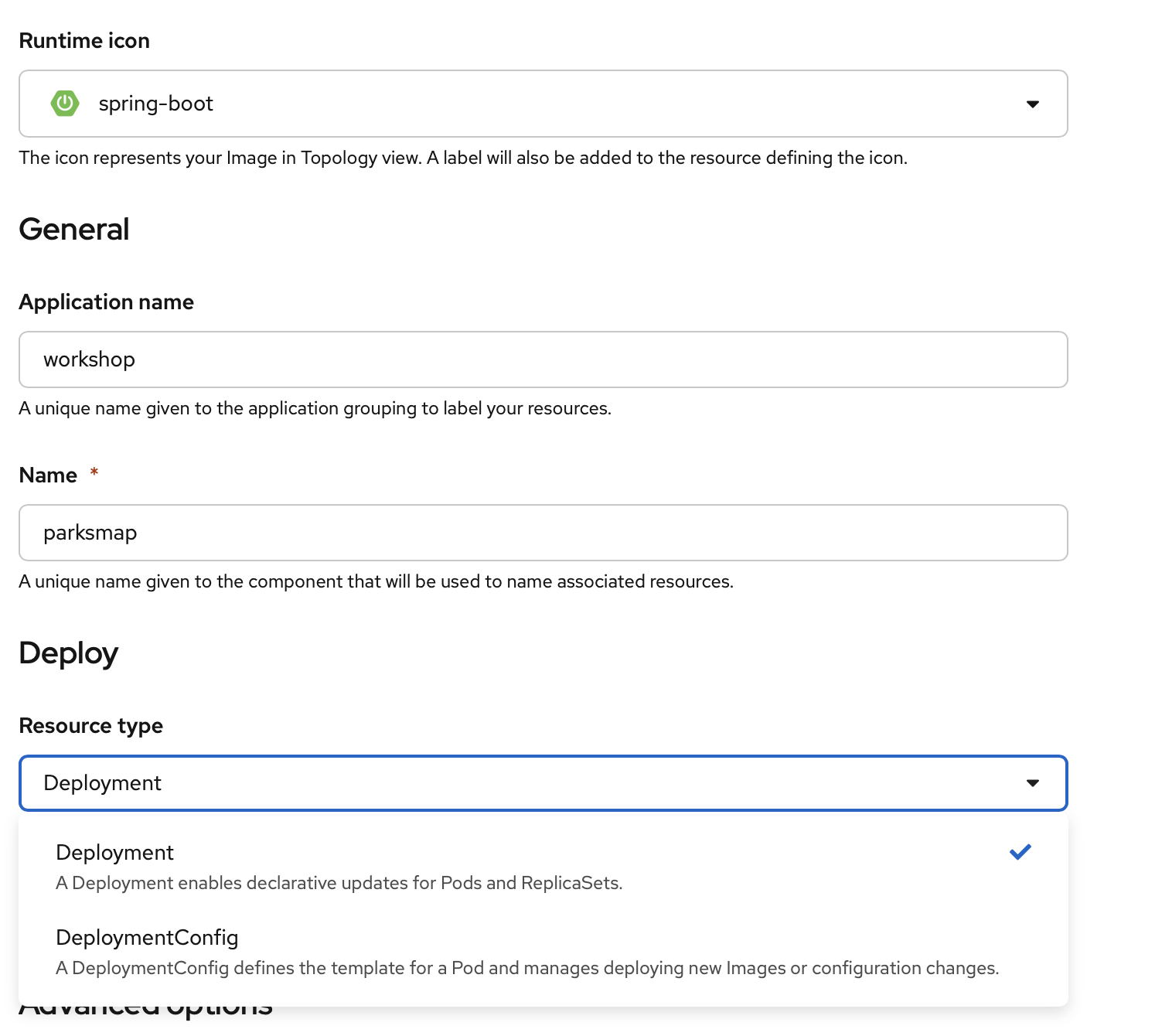This screenshot has height=1036, width=1155.
Task: Click the Application name field containing workshop
Action: pyautogui.click(x=543, y=360)
